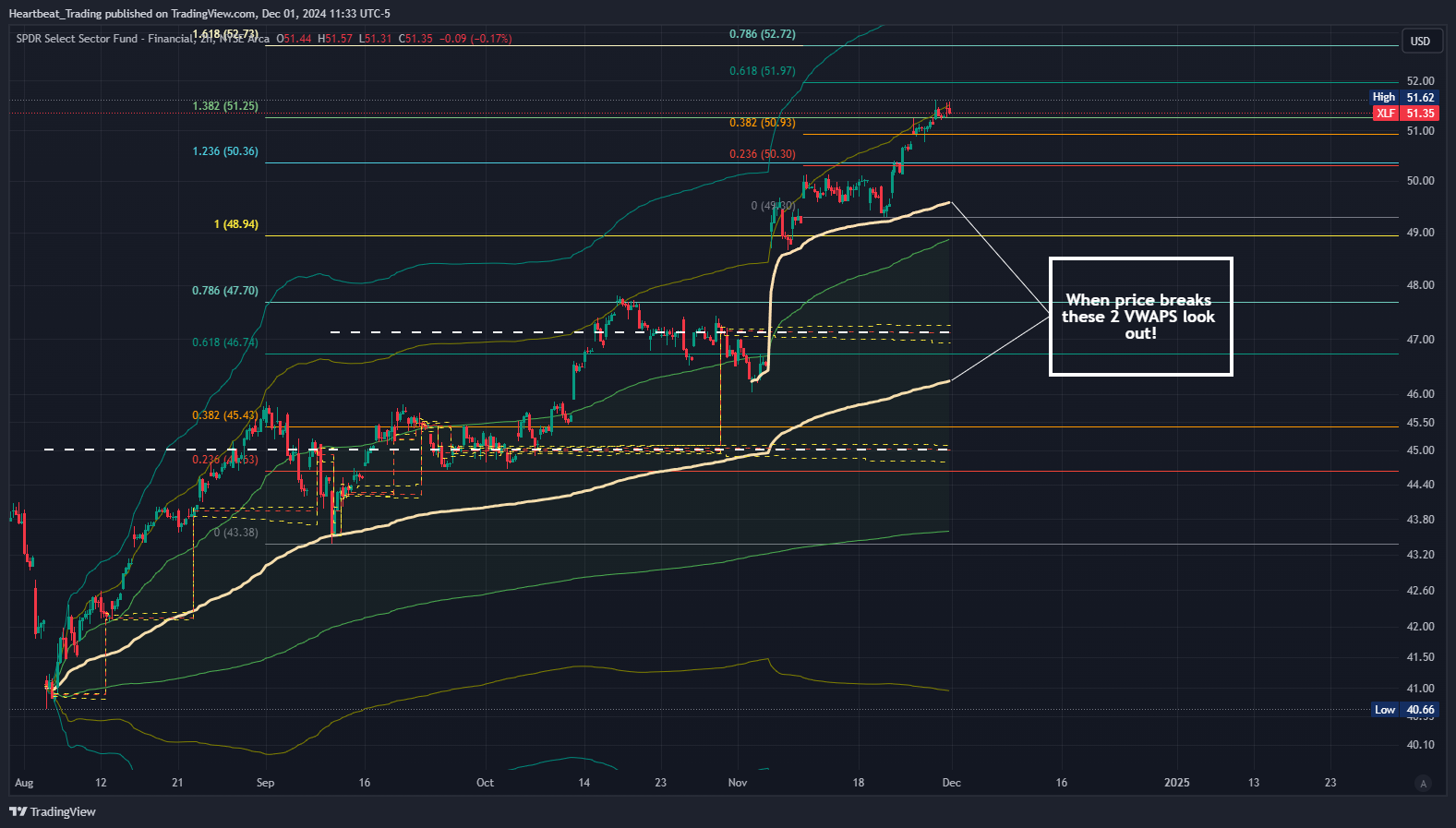Image resolution: width=1456 pixels, height=828 pixels.
Task: Click the 40.10 price axis tick
Action: [x=1420, y=745]
